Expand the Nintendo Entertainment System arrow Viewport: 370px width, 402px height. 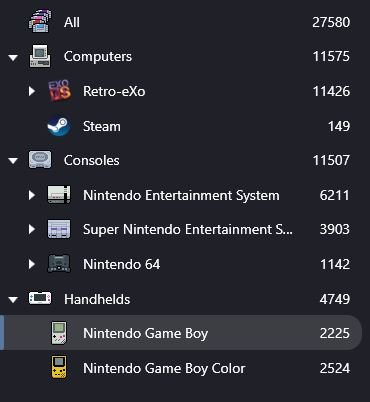(x=32, y=195)
